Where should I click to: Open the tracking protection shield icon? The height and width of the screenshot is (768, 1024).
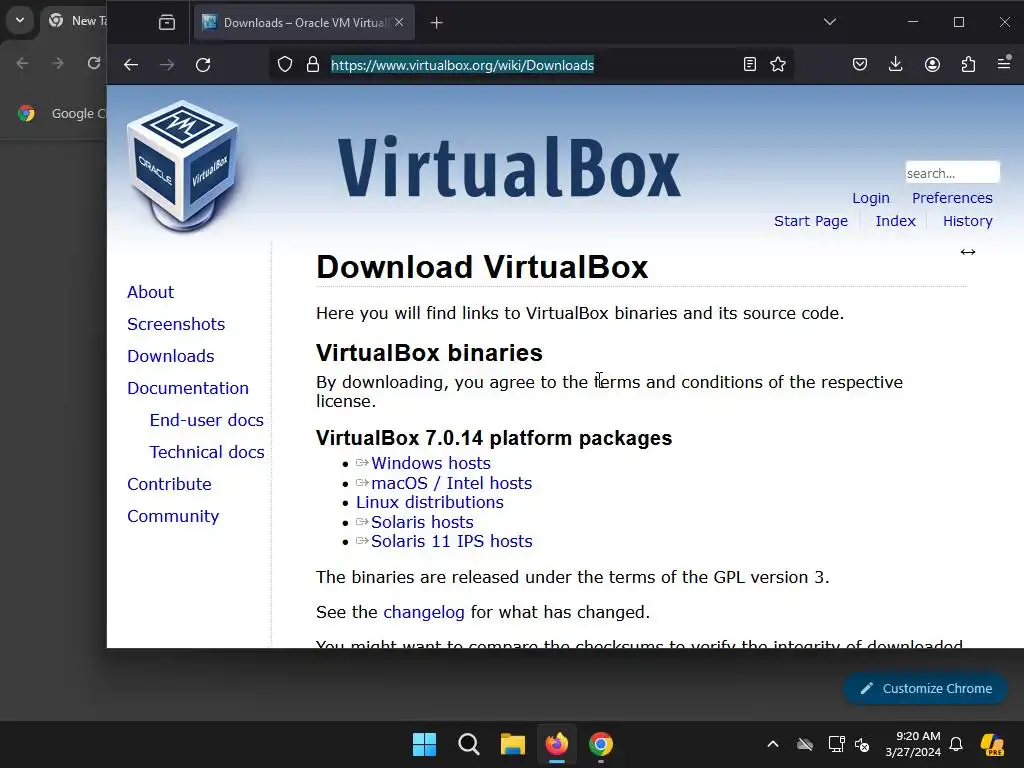pos(285,65)
